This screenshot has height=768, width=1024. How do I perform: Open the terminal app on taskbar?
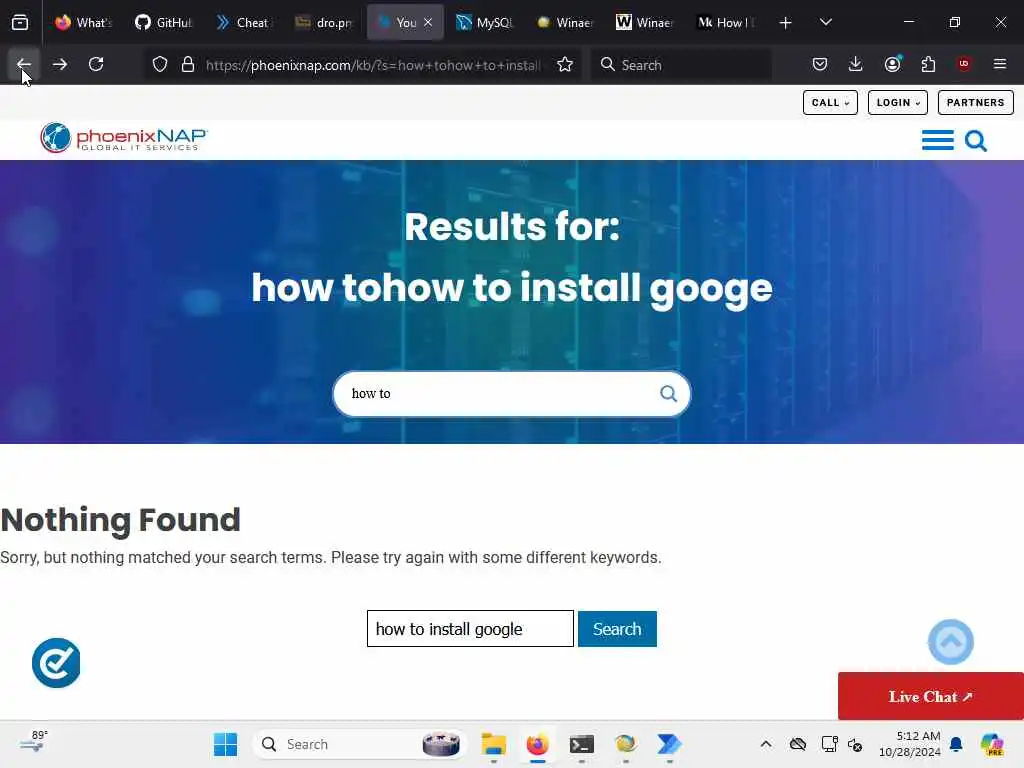[x=581, y=744]
